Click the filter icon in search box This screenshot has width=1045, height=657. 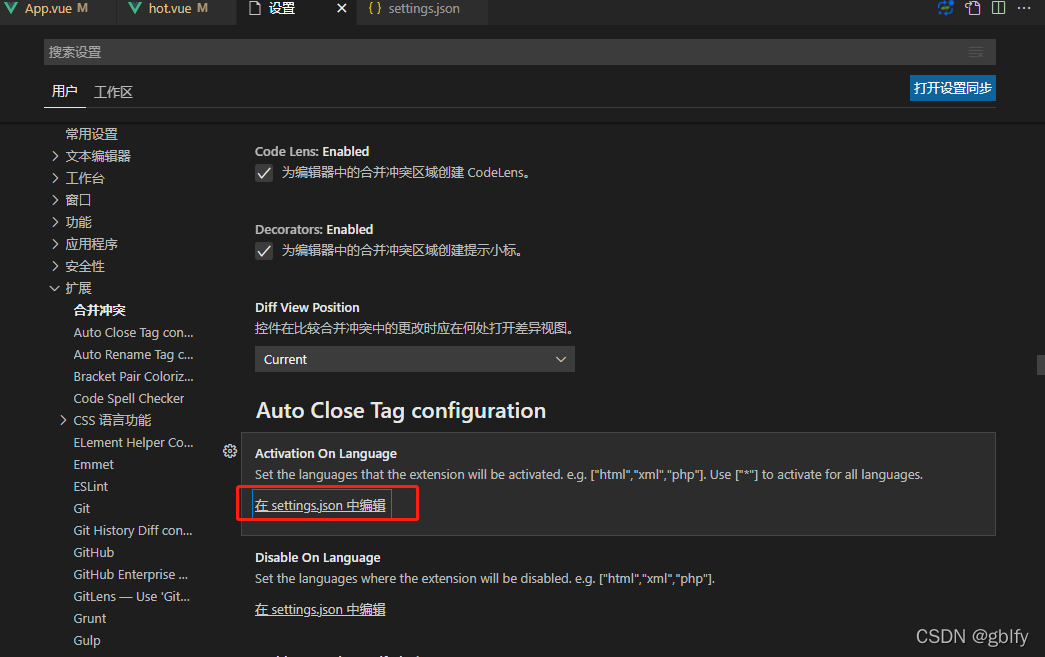click(x=976, y=52)
